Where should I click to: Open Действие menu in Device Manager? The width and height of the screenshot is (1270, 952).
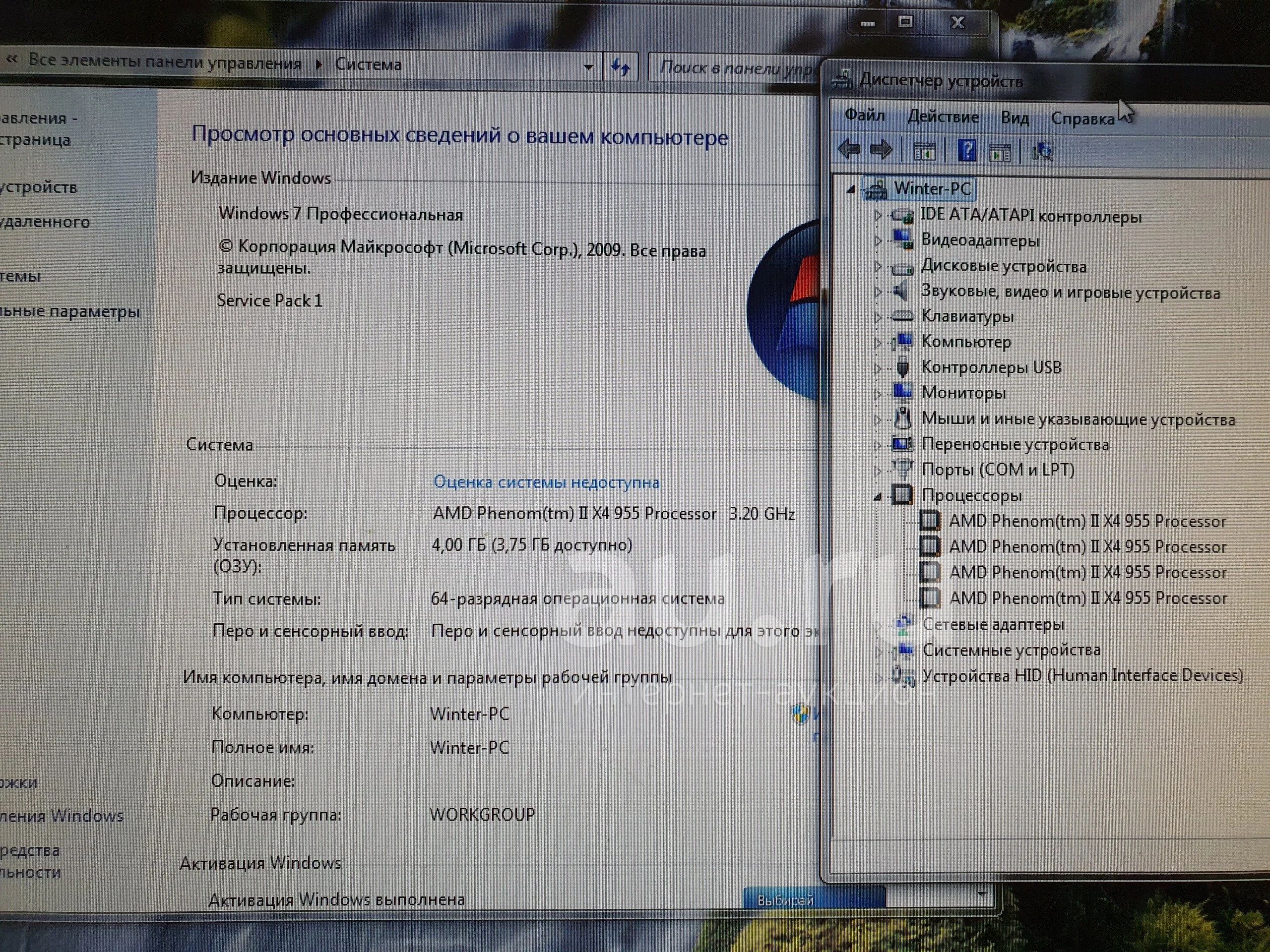coord(943,117)
